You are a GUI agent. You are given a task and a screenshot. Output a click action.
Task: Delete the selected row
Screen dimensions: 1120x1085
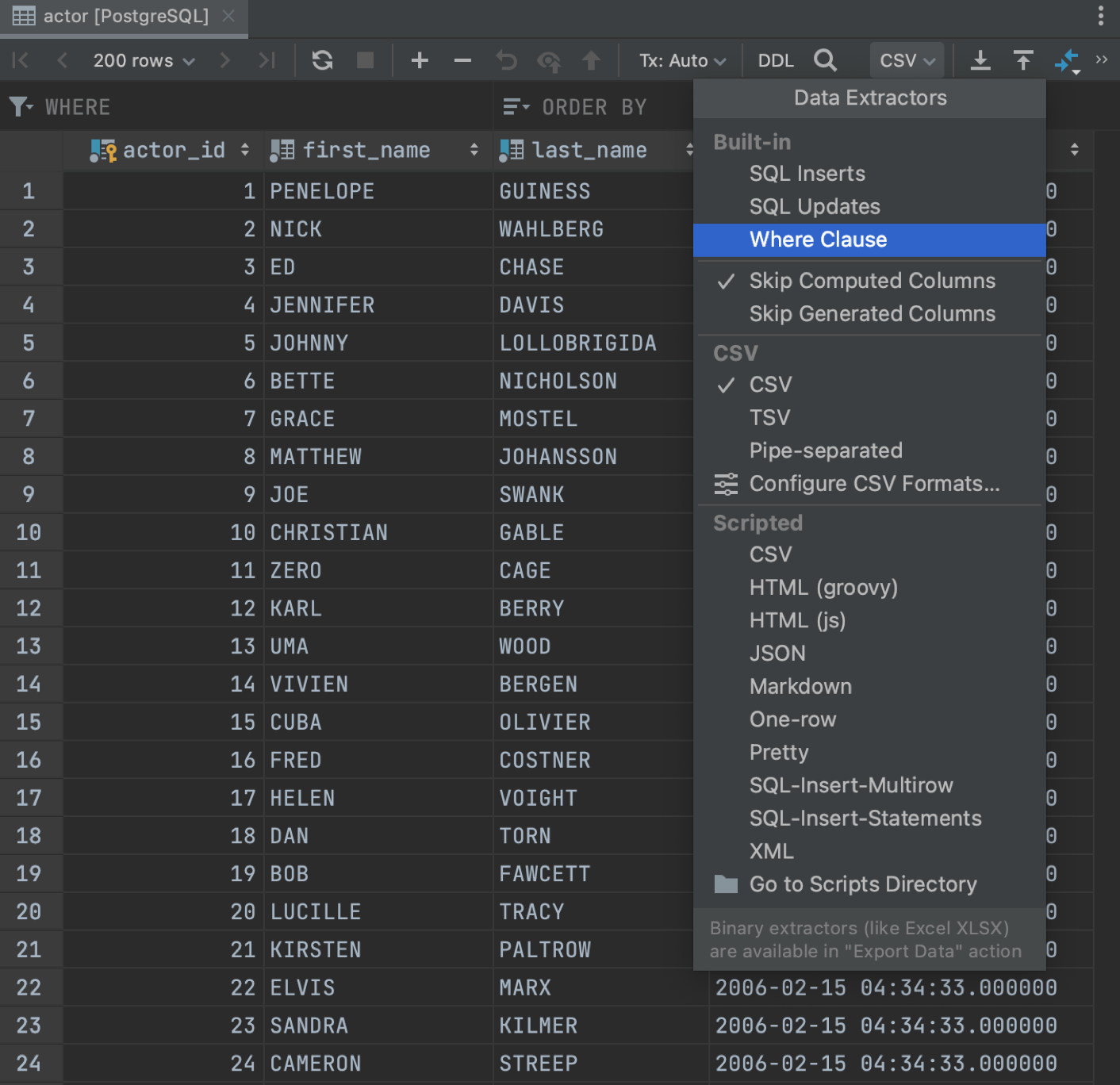click(x=462, y=59)
